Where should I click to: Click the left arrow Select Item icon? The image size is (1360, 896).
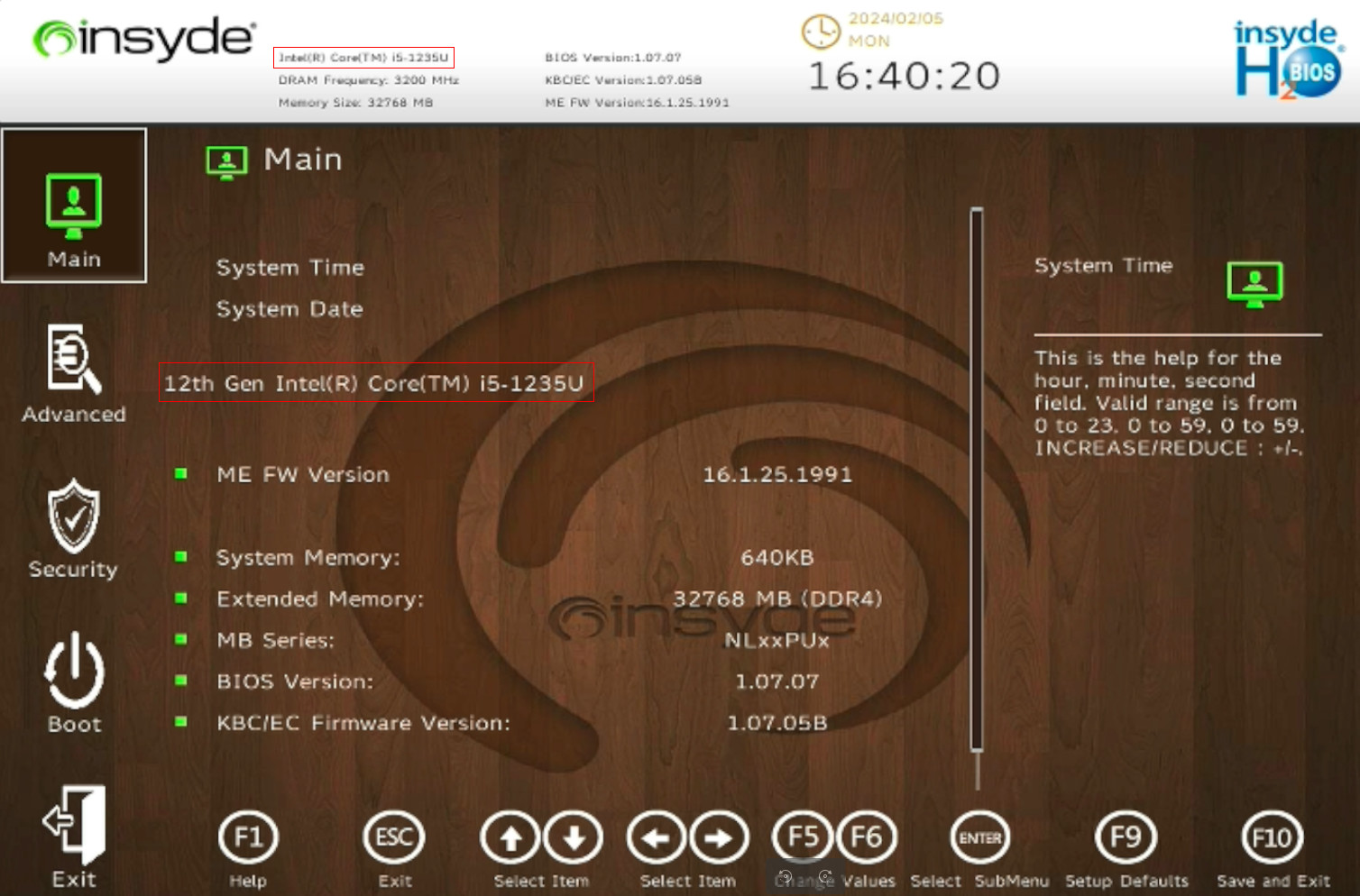pyautogui.click(x=657, y=838)
